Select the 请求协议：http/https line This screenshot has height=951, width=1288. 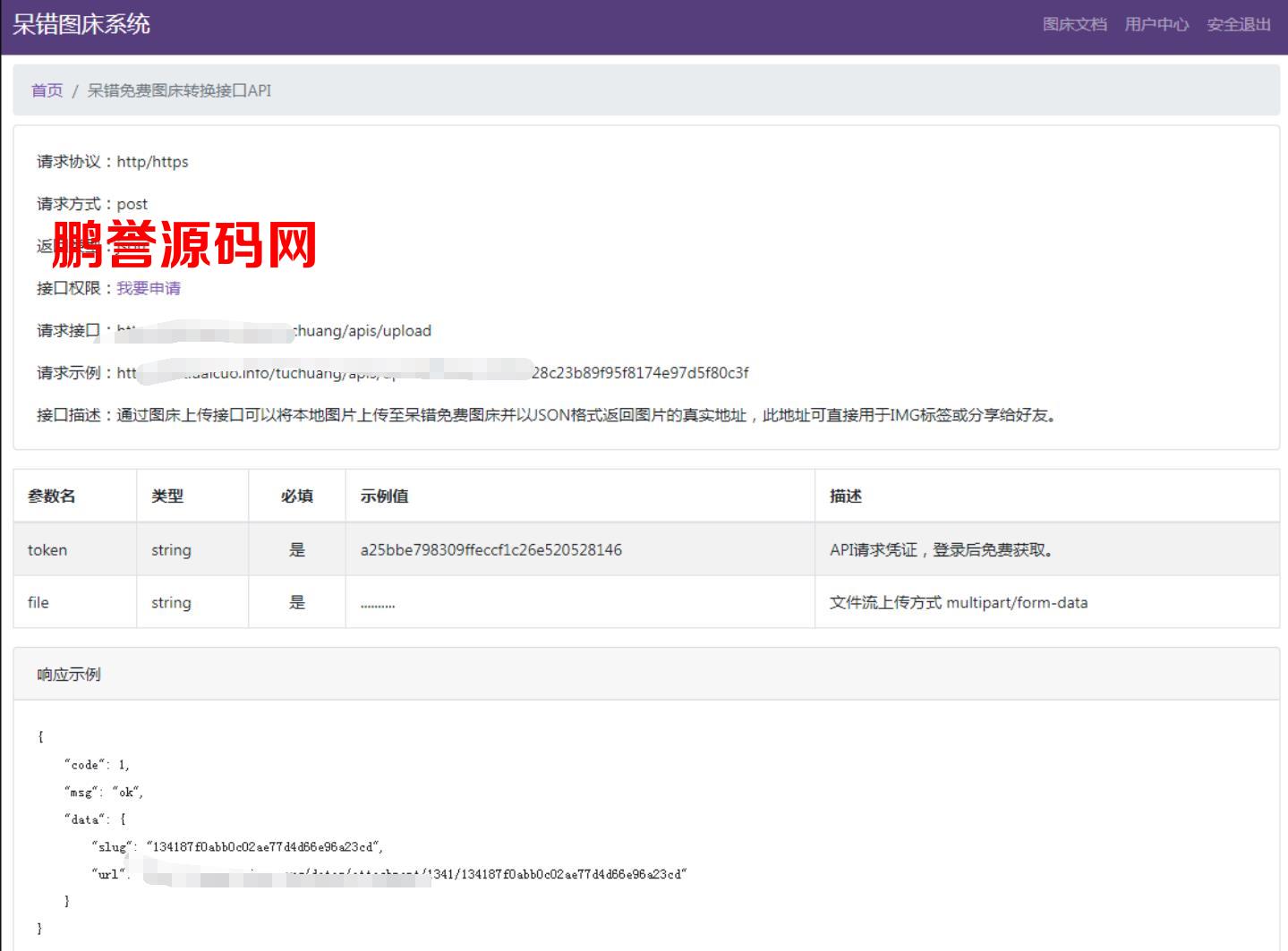(x=113, y=162)
